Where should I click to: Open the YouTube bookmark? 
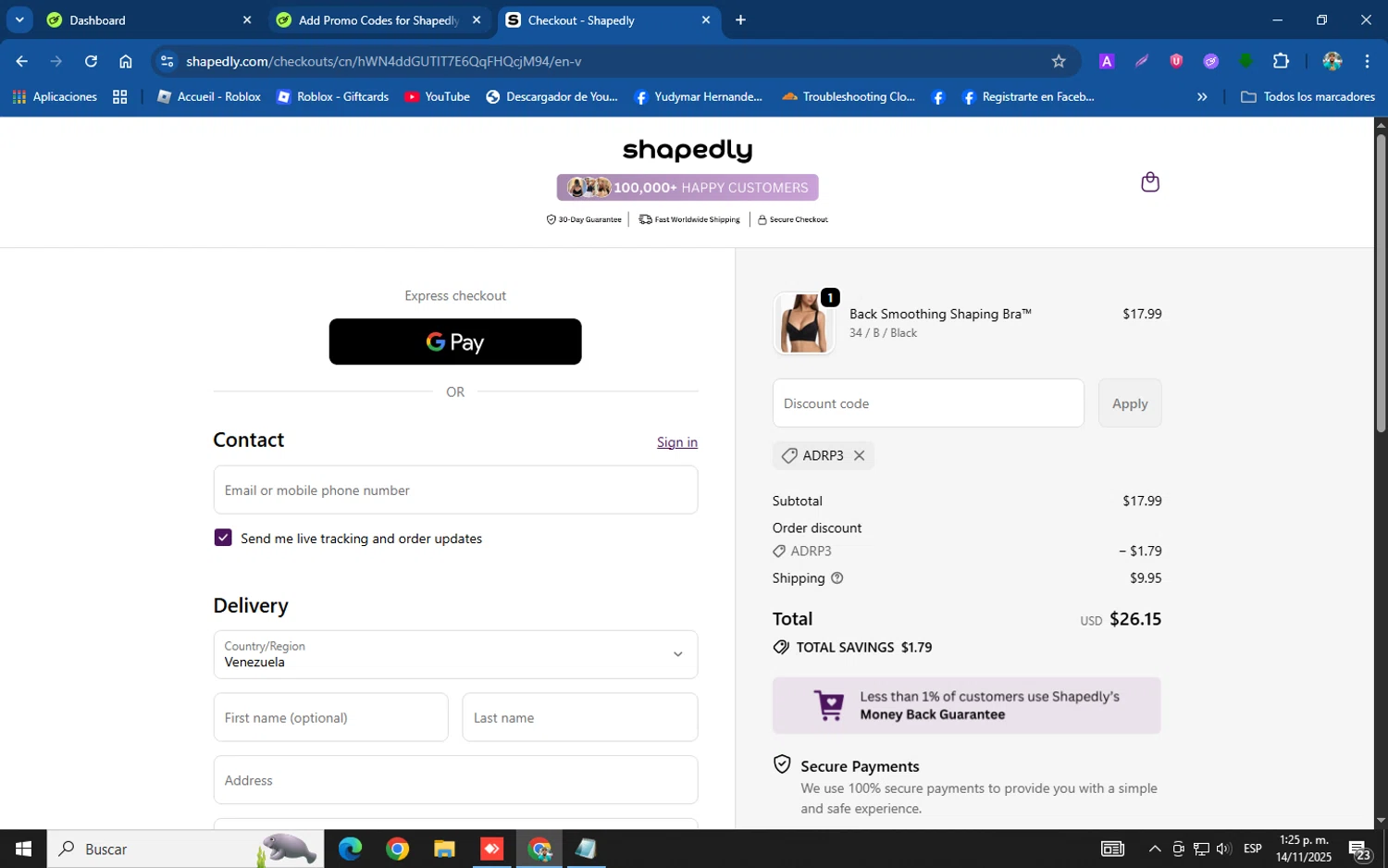438,96
